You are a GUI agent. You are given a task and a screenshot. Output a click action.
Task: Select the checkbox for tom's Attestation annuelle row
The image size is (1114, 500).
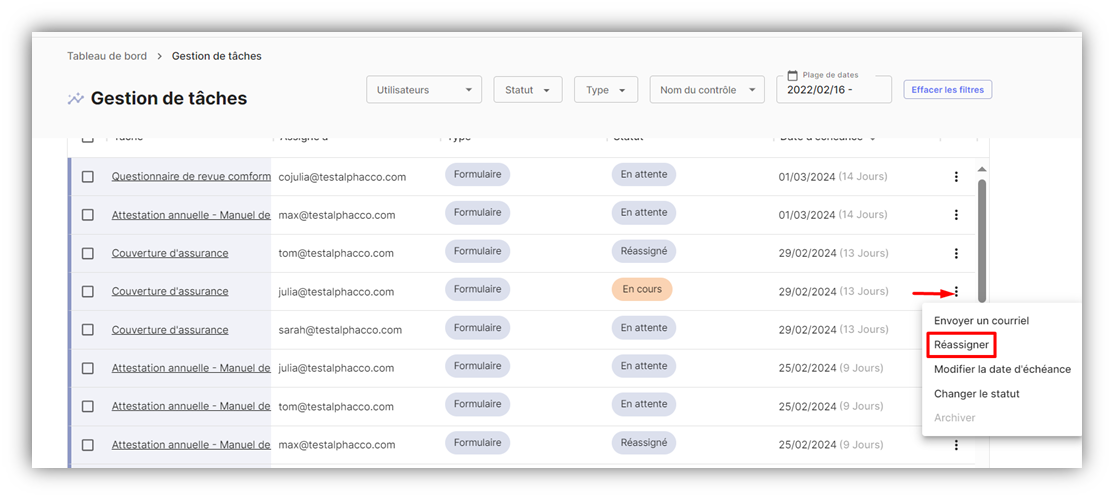point(87,406)
